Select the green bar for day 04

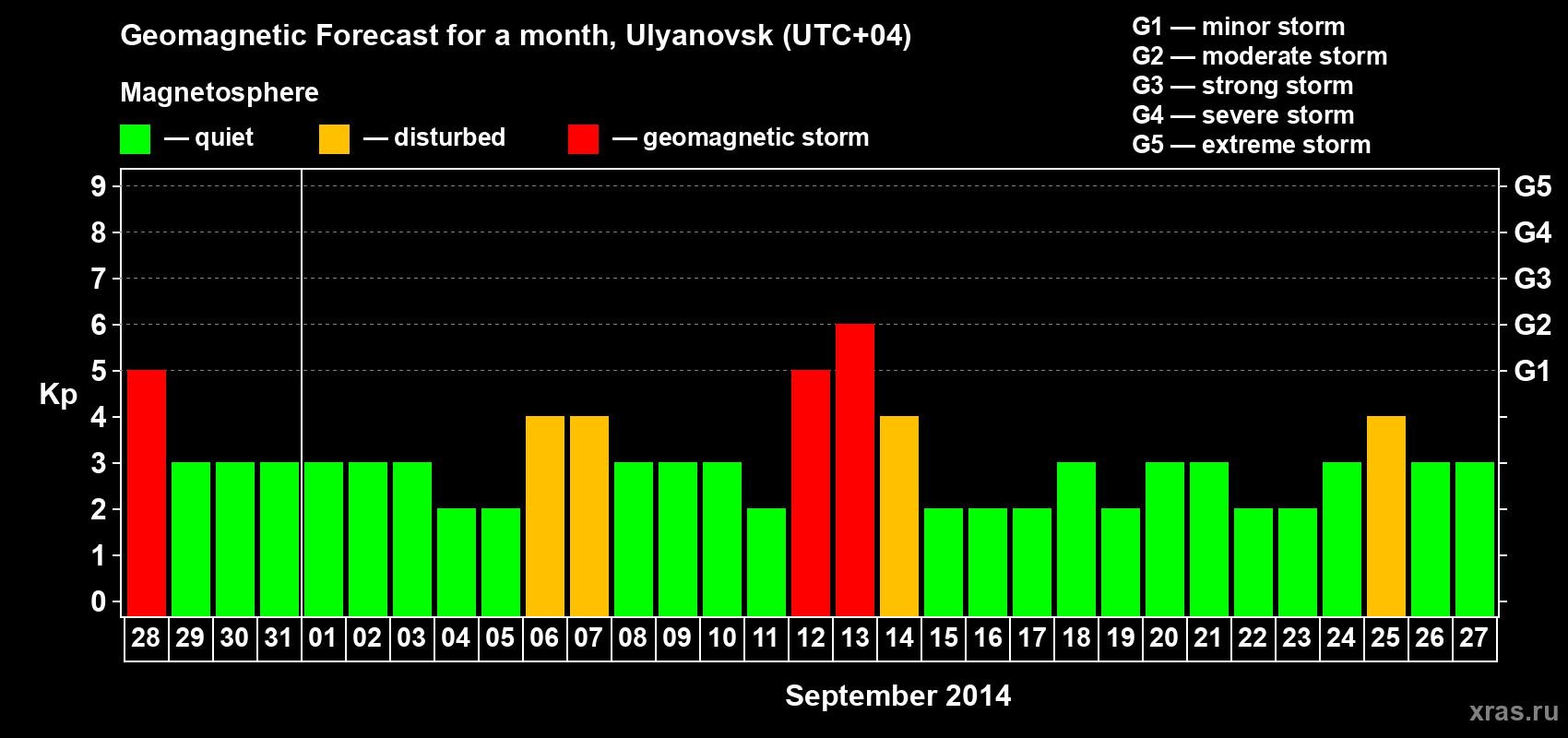(x=457, y=563)
